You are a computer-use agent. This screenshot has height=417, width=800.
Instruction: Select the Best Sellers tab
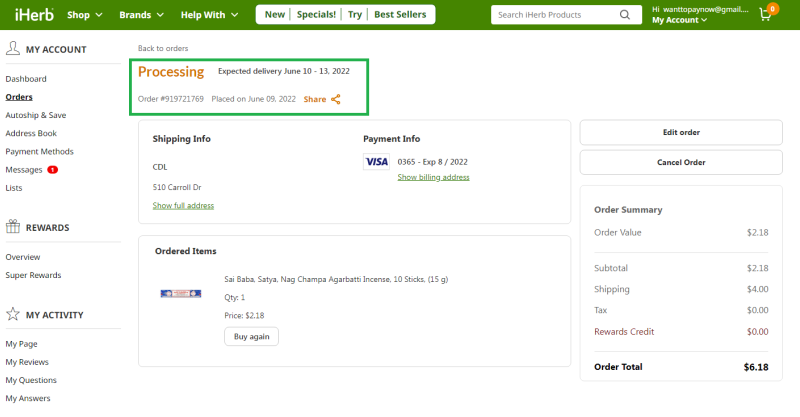click(x=400, y=14)
